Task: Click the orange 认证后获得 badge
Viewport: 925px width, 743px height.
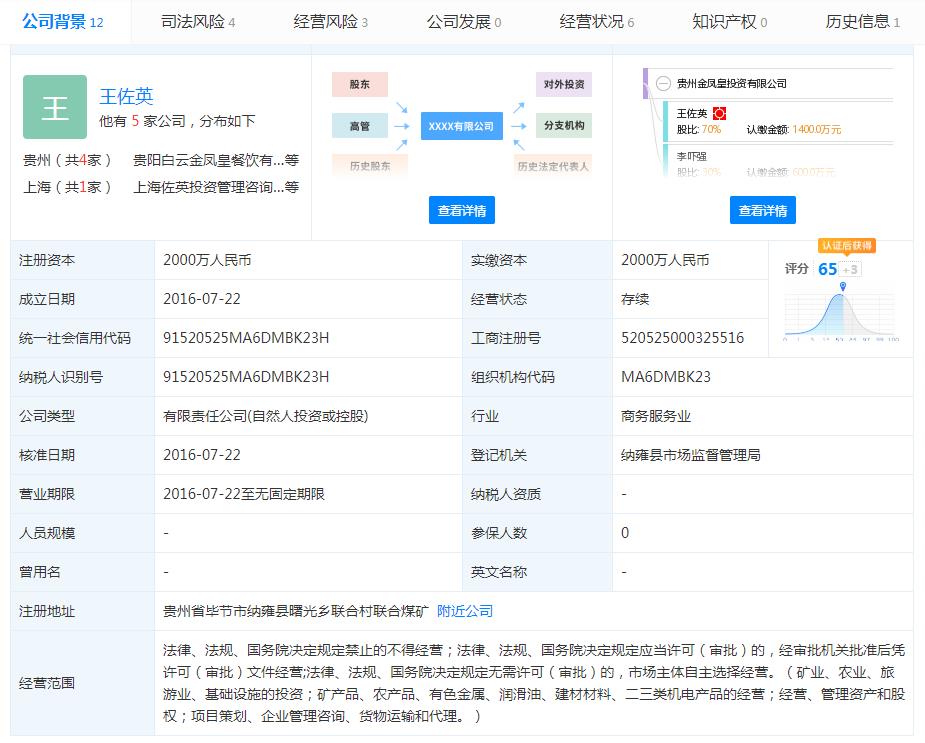Action: 845,245
